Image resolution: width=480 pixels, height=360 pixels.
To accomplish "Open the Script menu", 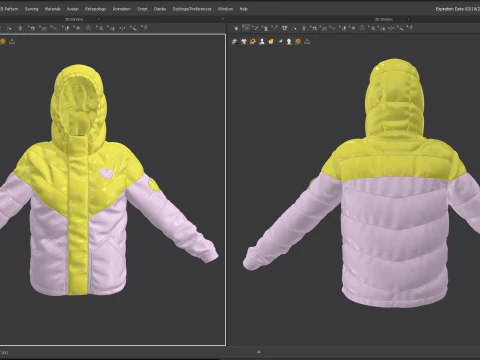I will [142, 9].
